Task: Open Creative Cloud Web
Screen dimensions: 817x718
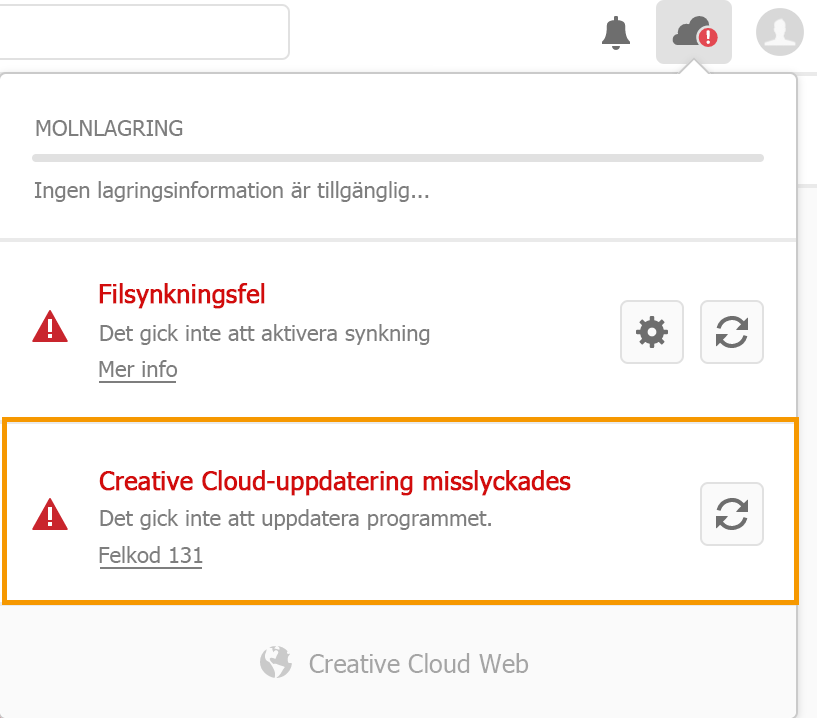Action: pyautogui.click(x=418, y=663)
